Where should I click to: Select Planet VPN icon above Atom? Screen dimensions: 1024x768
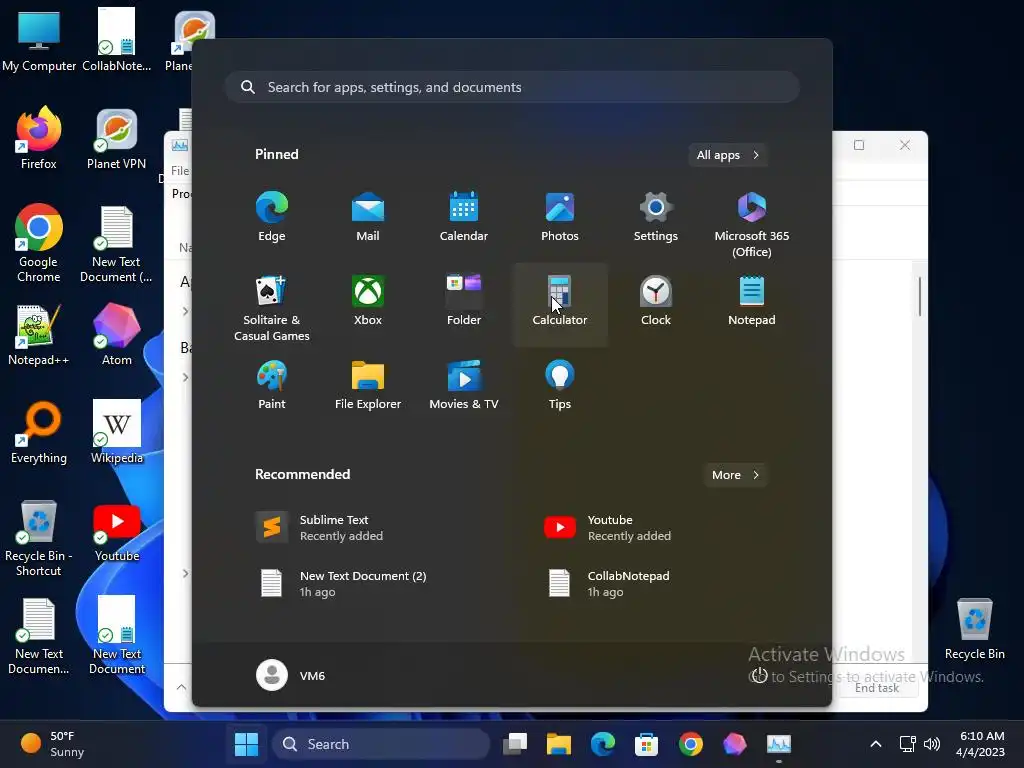point(116,138)
